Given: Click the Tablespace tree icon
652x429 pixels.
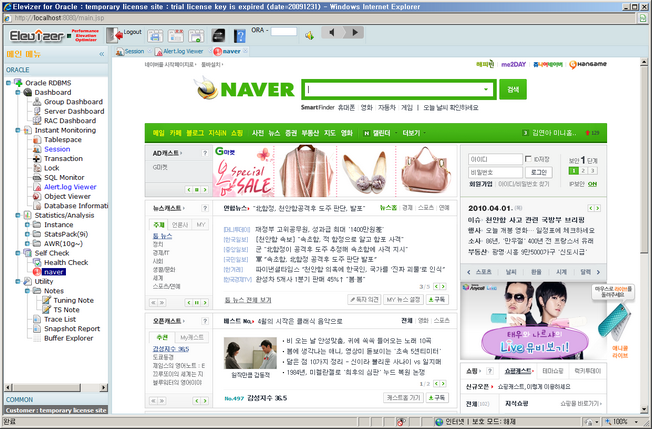Looking at the screenshot, I should [37, 140].
